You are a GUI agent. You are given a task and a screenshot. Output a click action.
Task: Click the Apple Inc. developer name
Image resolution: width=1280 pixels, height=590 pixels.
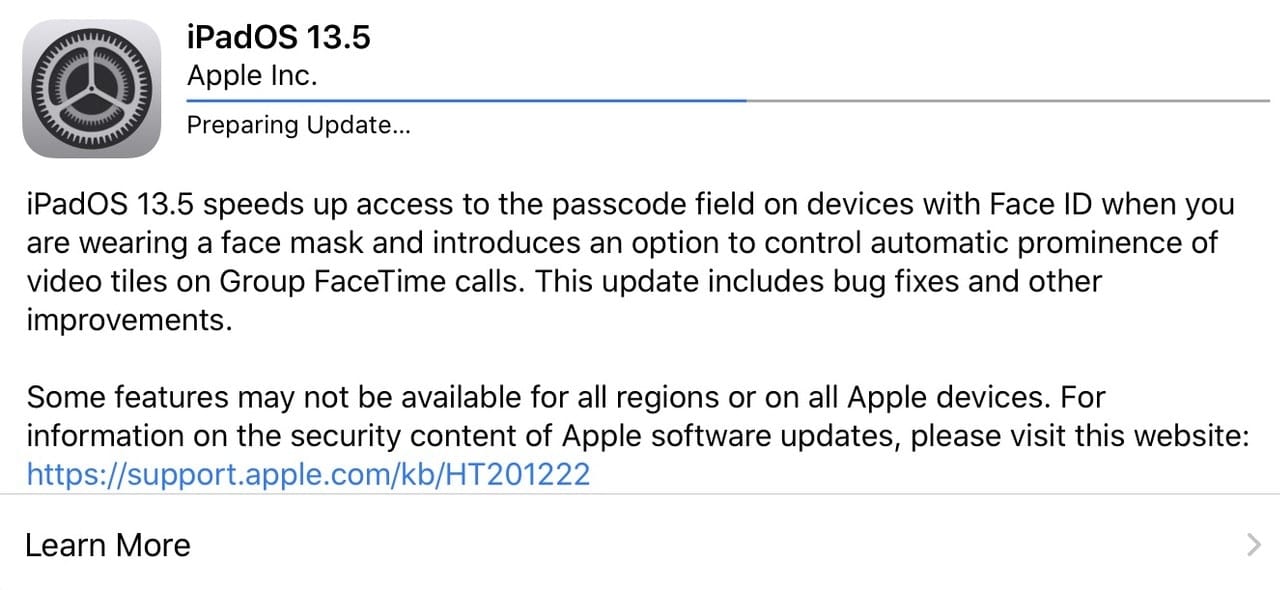[x=251, y=76]
